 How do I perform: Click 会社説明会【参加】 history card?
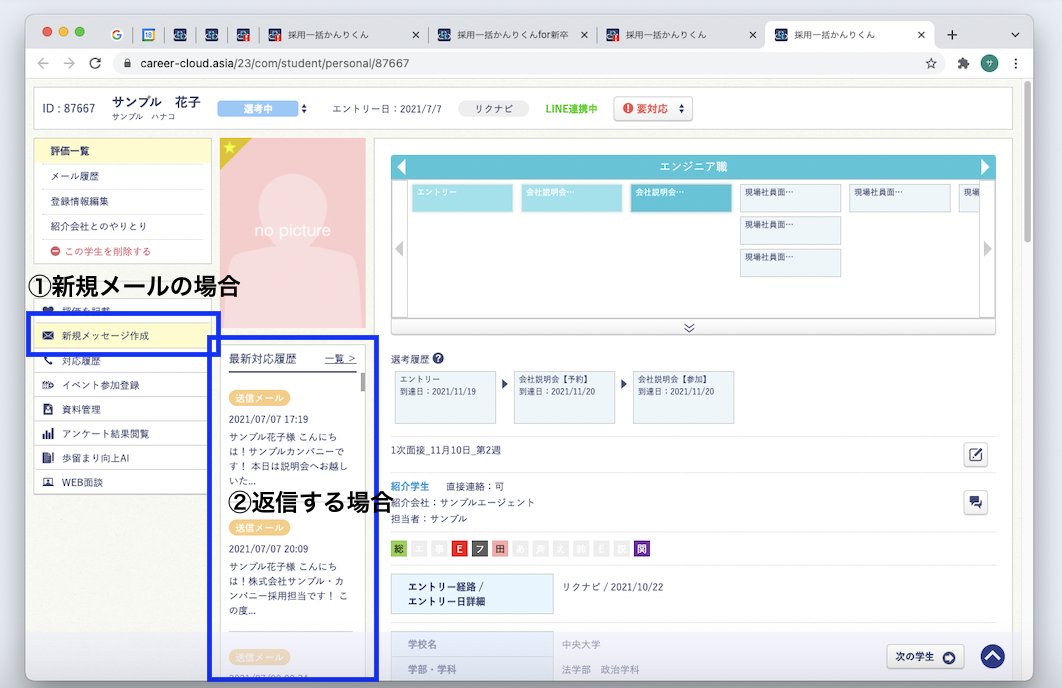click(683, 397)
